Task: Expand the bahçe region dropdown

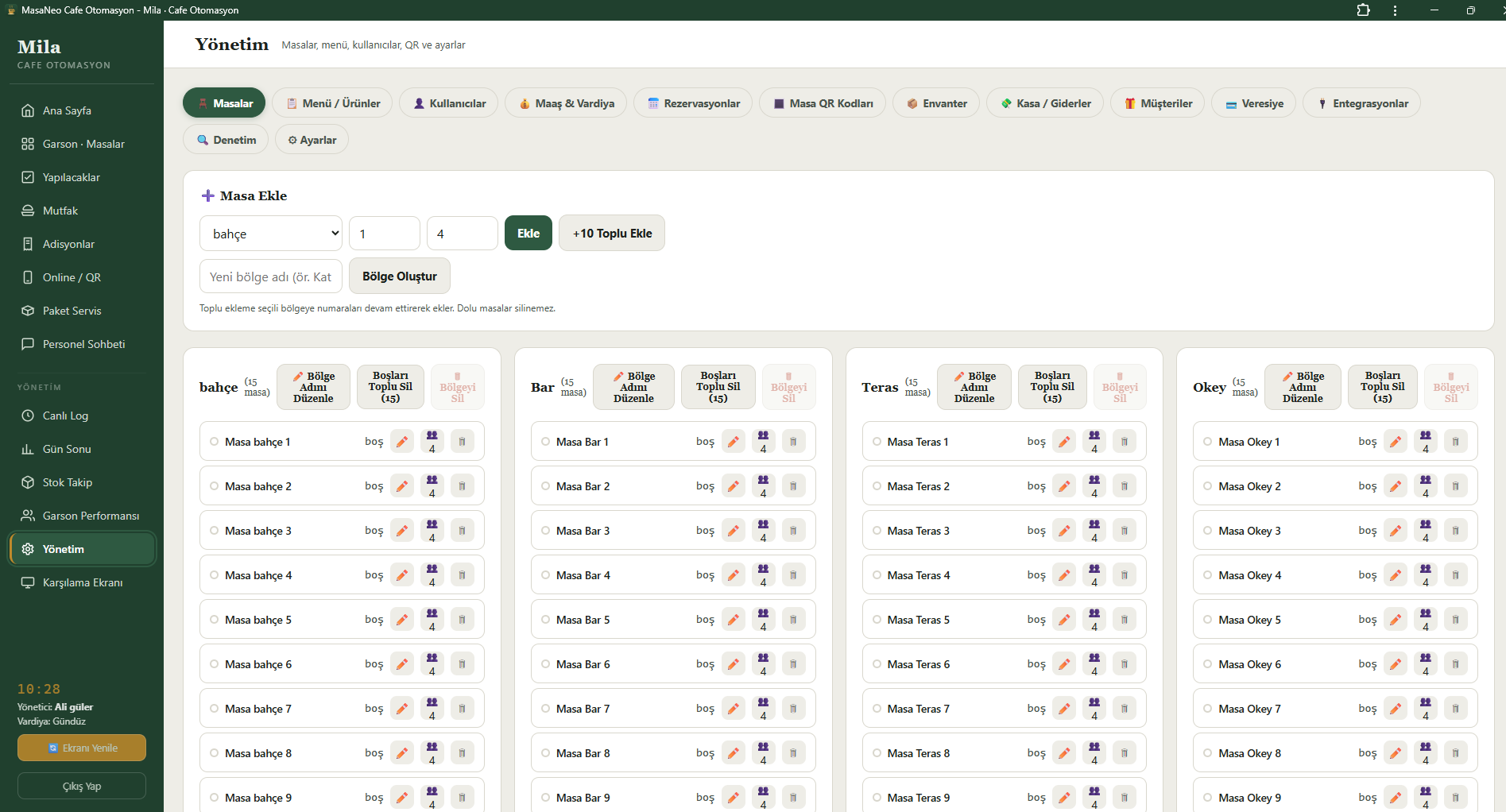Action: tap(271, 234)
